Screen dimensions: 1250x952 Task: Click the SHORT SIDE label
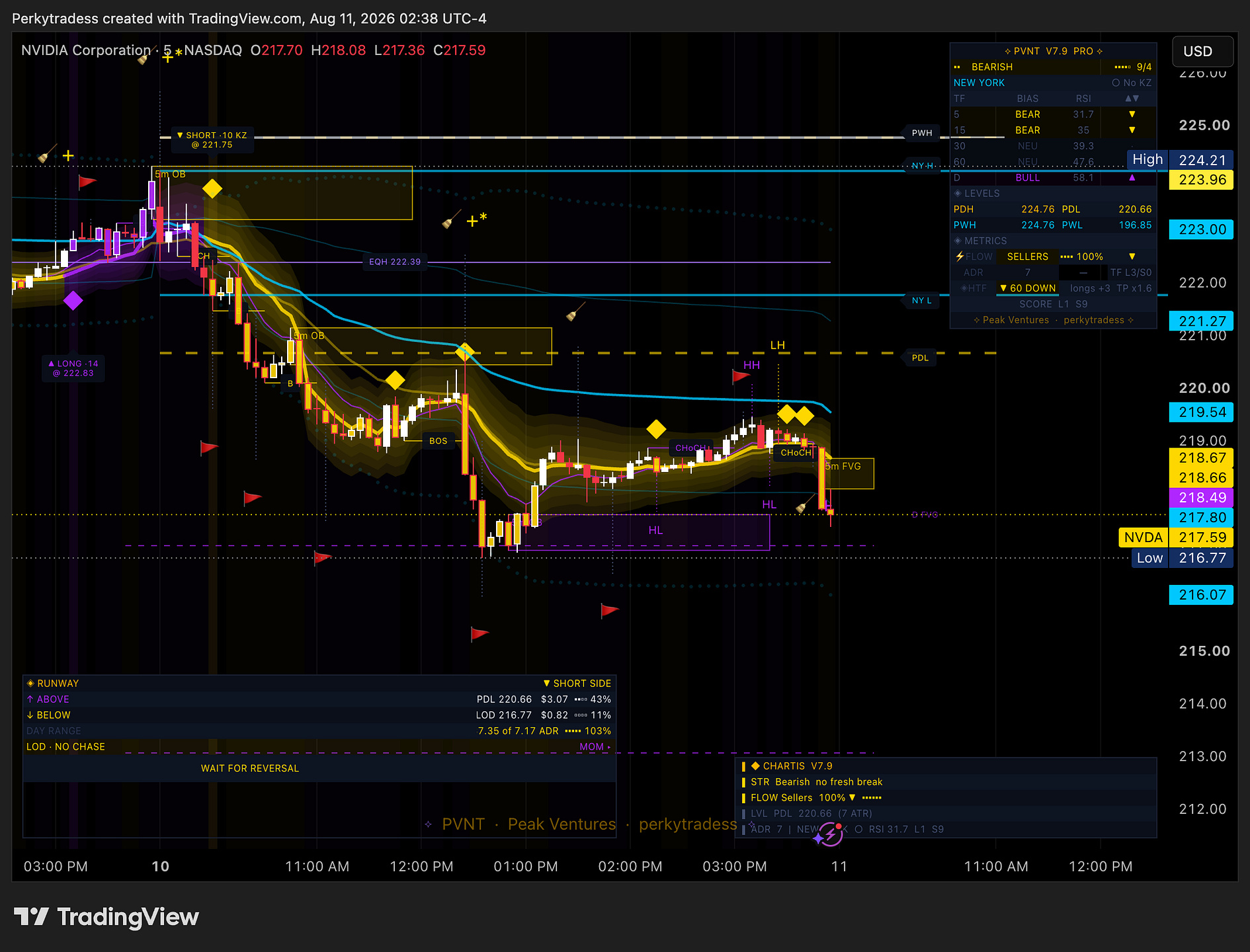pos(577,683)
